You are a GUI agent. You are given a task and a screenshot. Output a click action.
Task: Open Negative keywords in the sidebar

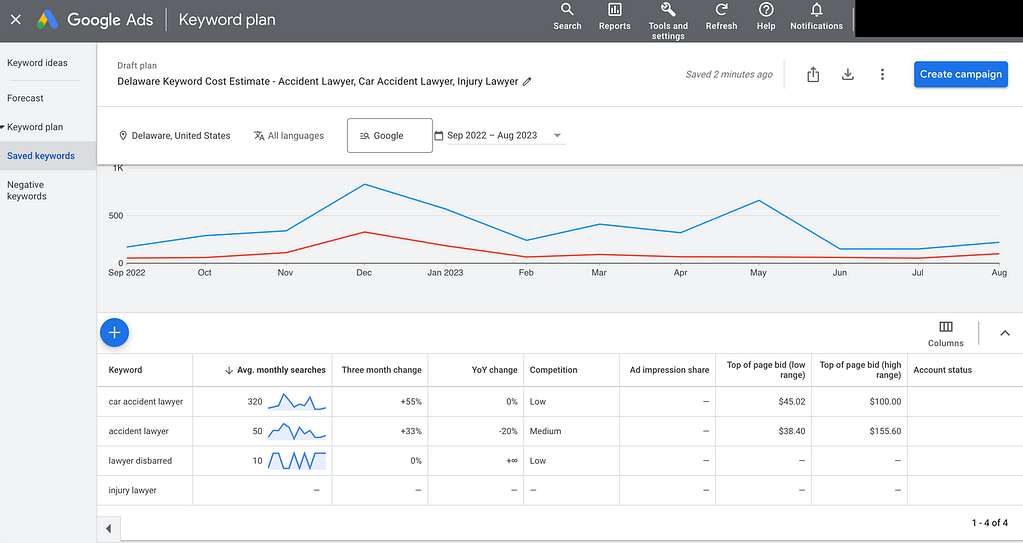27,191
